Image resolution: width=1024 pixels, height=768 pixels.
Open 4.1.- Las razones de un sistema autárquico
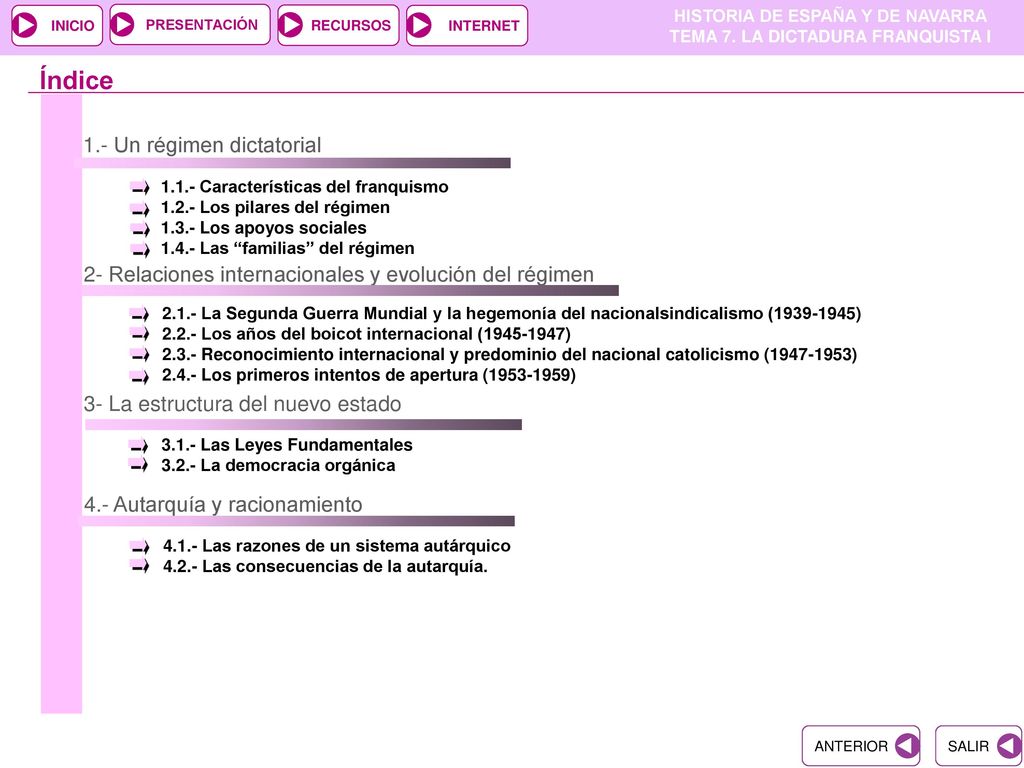tap(336, 546)
